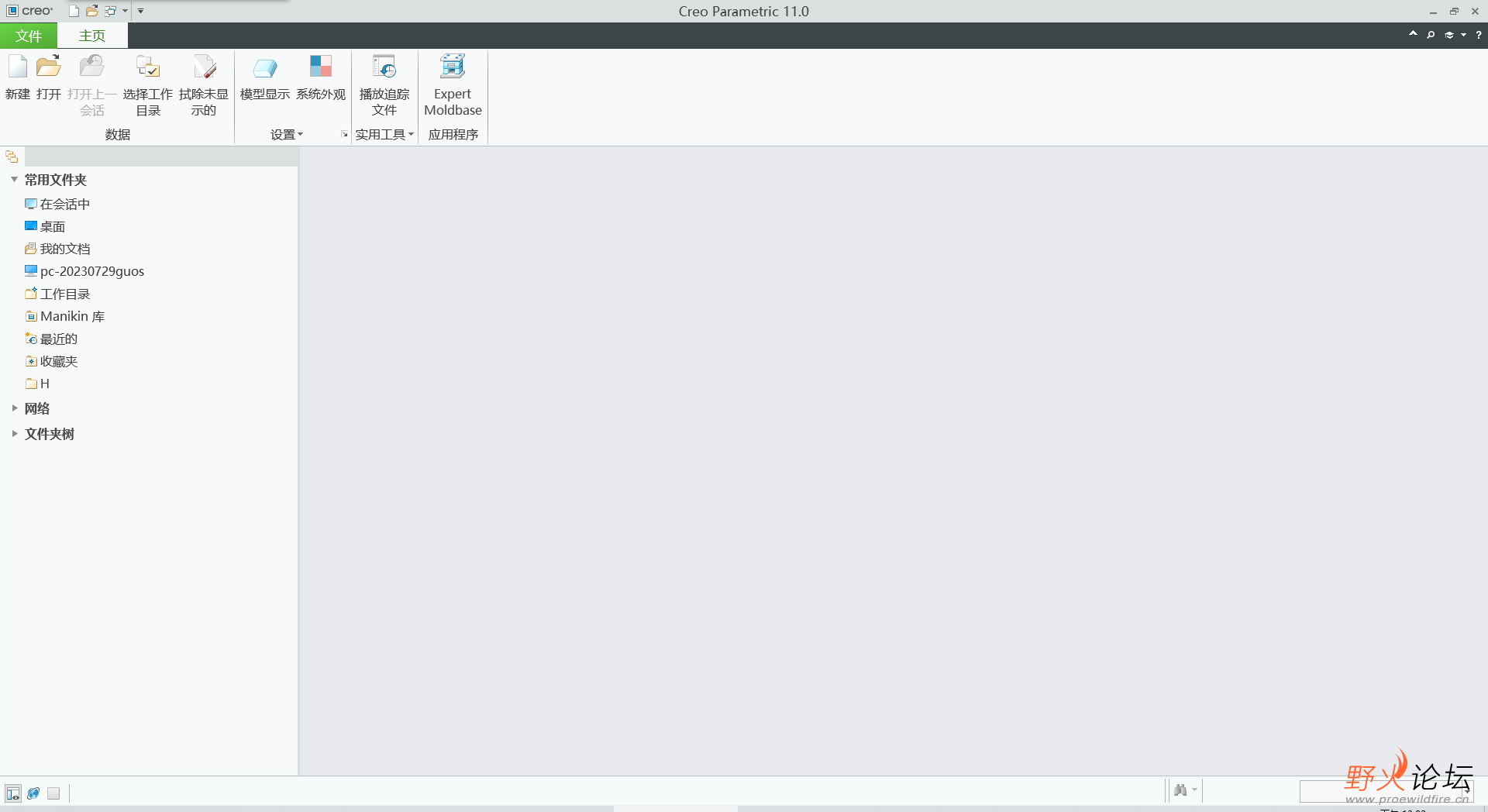Toggle the navigator panel icon in the status bar
1488x812 pixels.
click(x=13, y=793)
